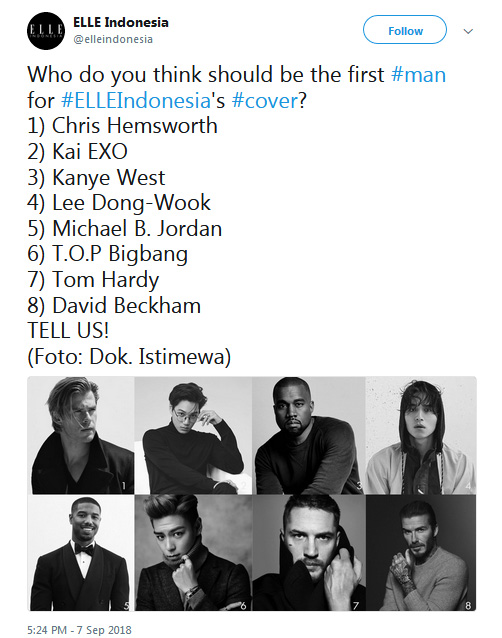Open the tweet timestamp 7 Sep 2018
The width and height of the screenshot is (502, 638).
[79, 630]
